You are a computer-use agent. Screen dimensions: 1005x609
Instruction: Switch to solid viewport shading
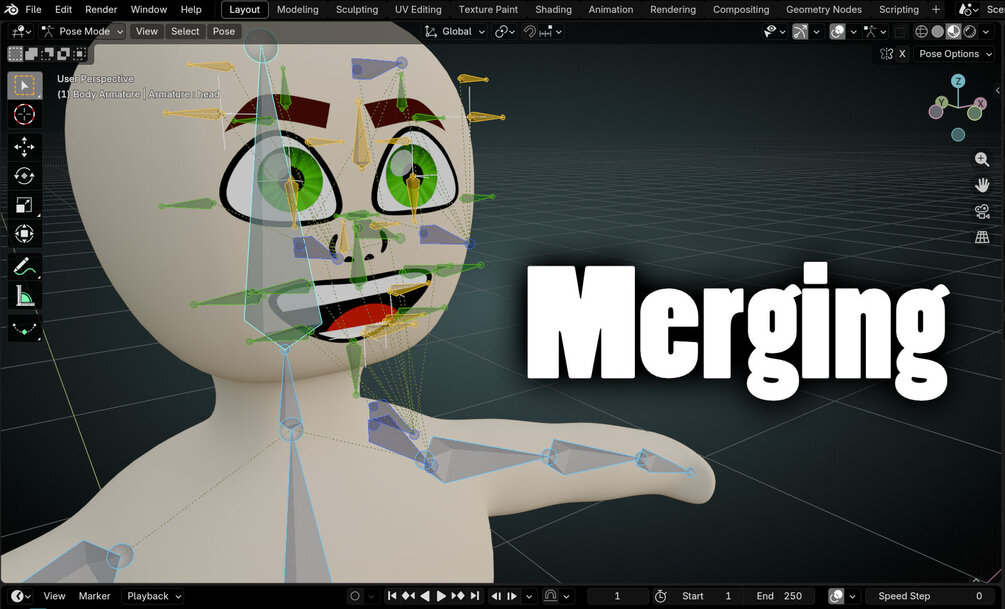click(x=937, y=31)
